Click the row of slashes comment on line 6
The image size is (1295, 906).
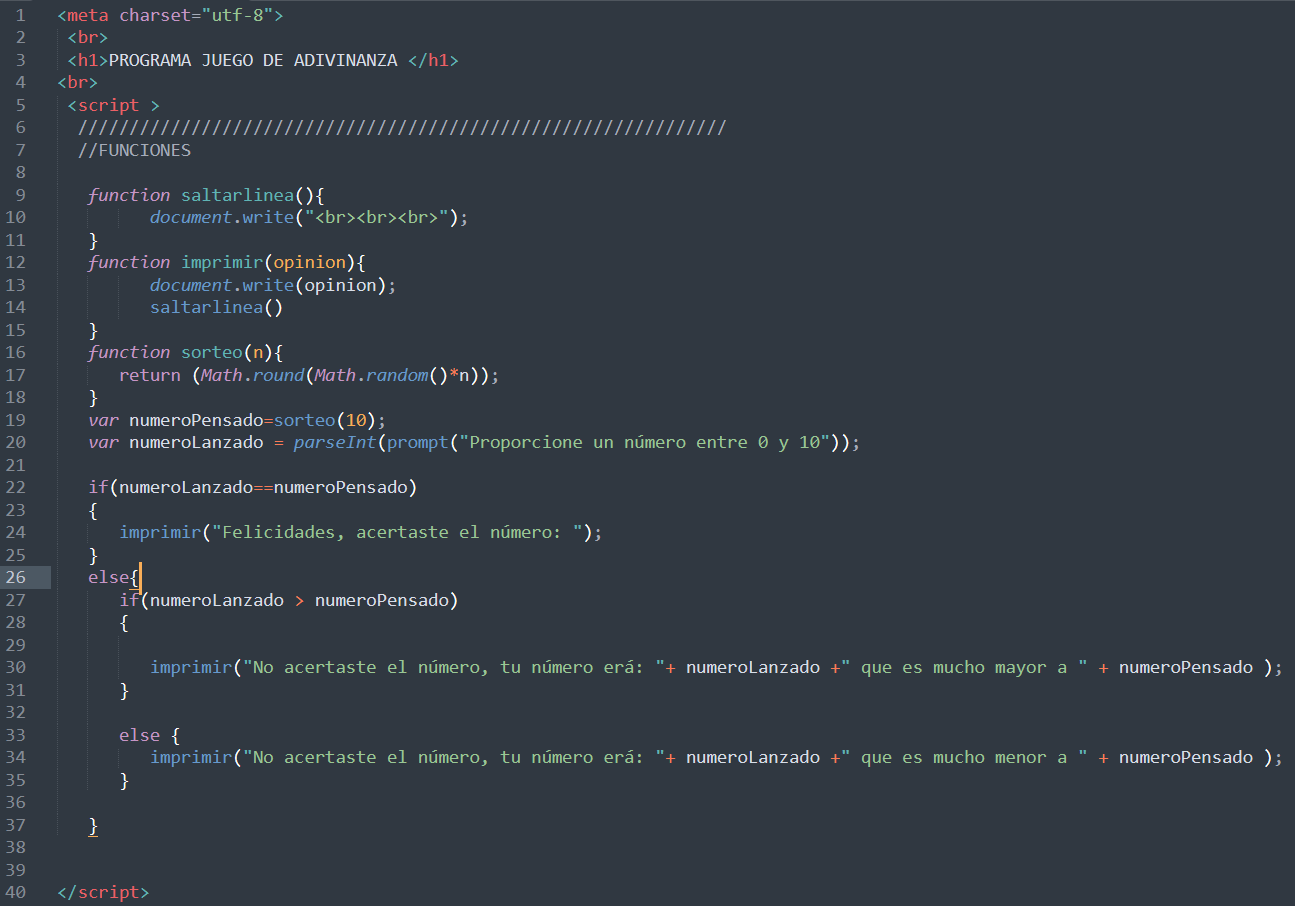pos(402,128)
